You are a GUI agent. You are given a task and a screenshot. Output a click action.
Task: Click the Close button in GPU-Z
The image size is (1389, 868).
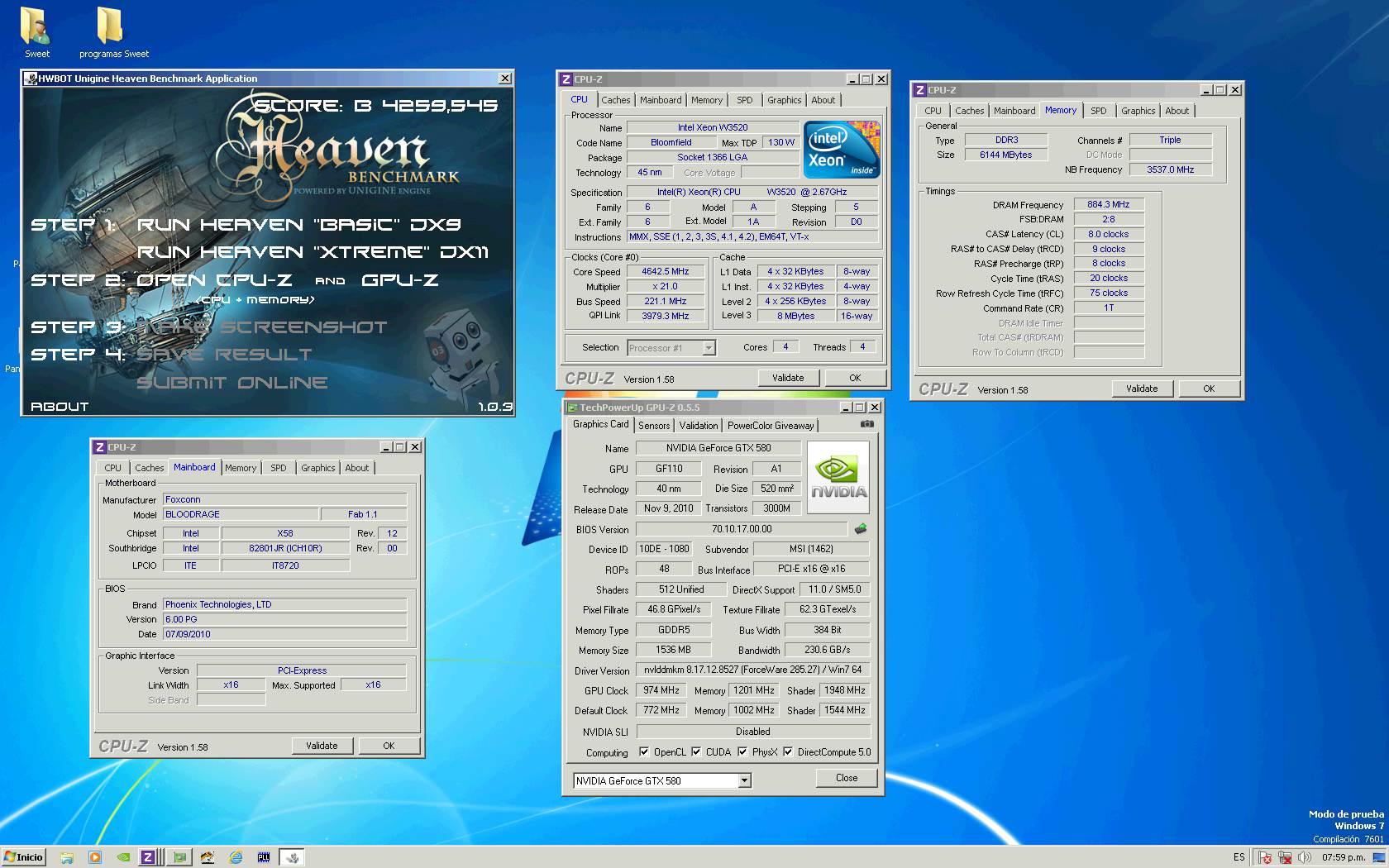[x=847, y=778]
